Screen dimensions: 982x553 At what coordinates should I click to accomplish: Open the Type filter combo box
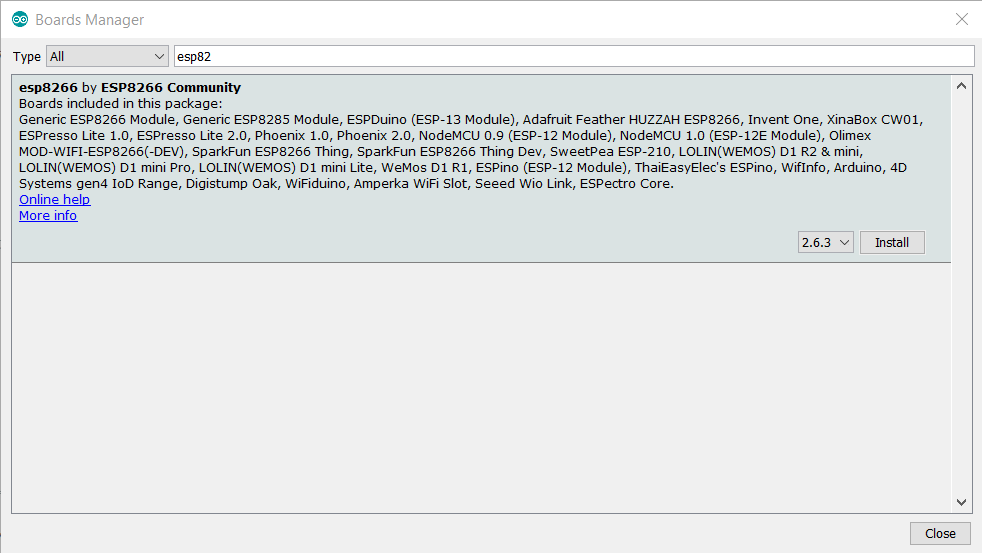[x=107, y=56]
